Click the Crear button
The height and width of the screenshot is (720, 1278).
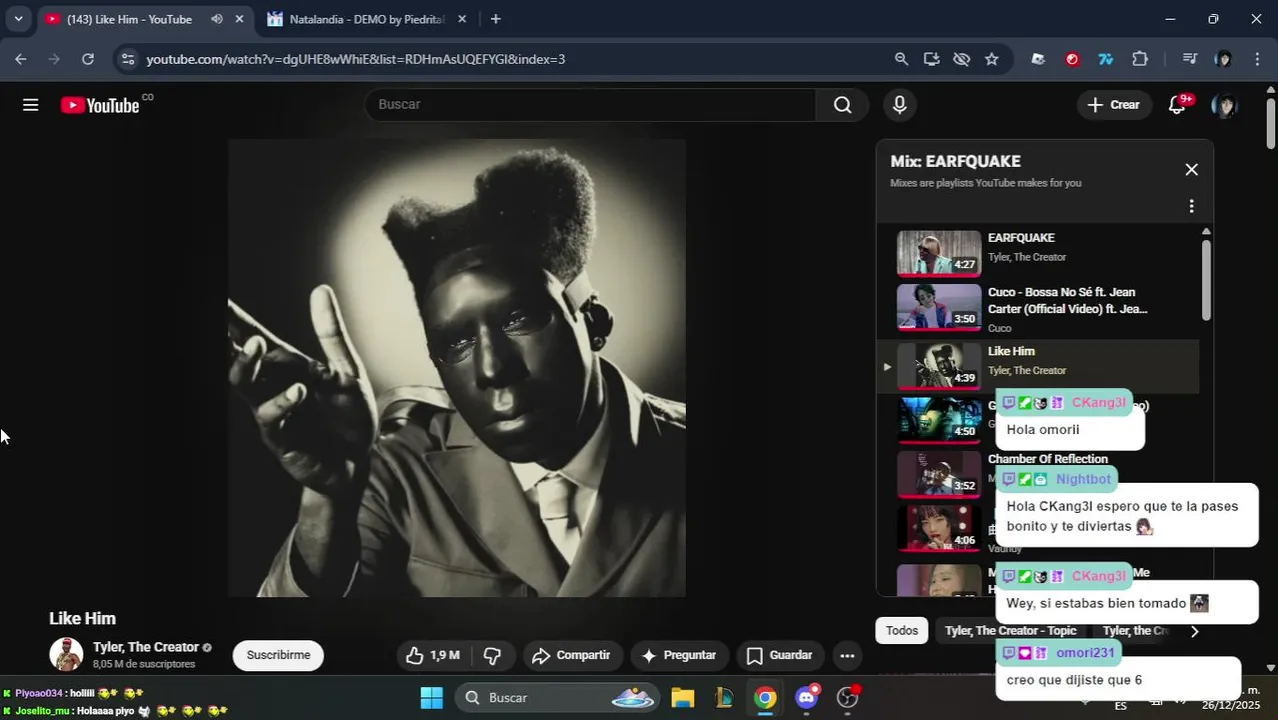click(x=1114, y=105)
